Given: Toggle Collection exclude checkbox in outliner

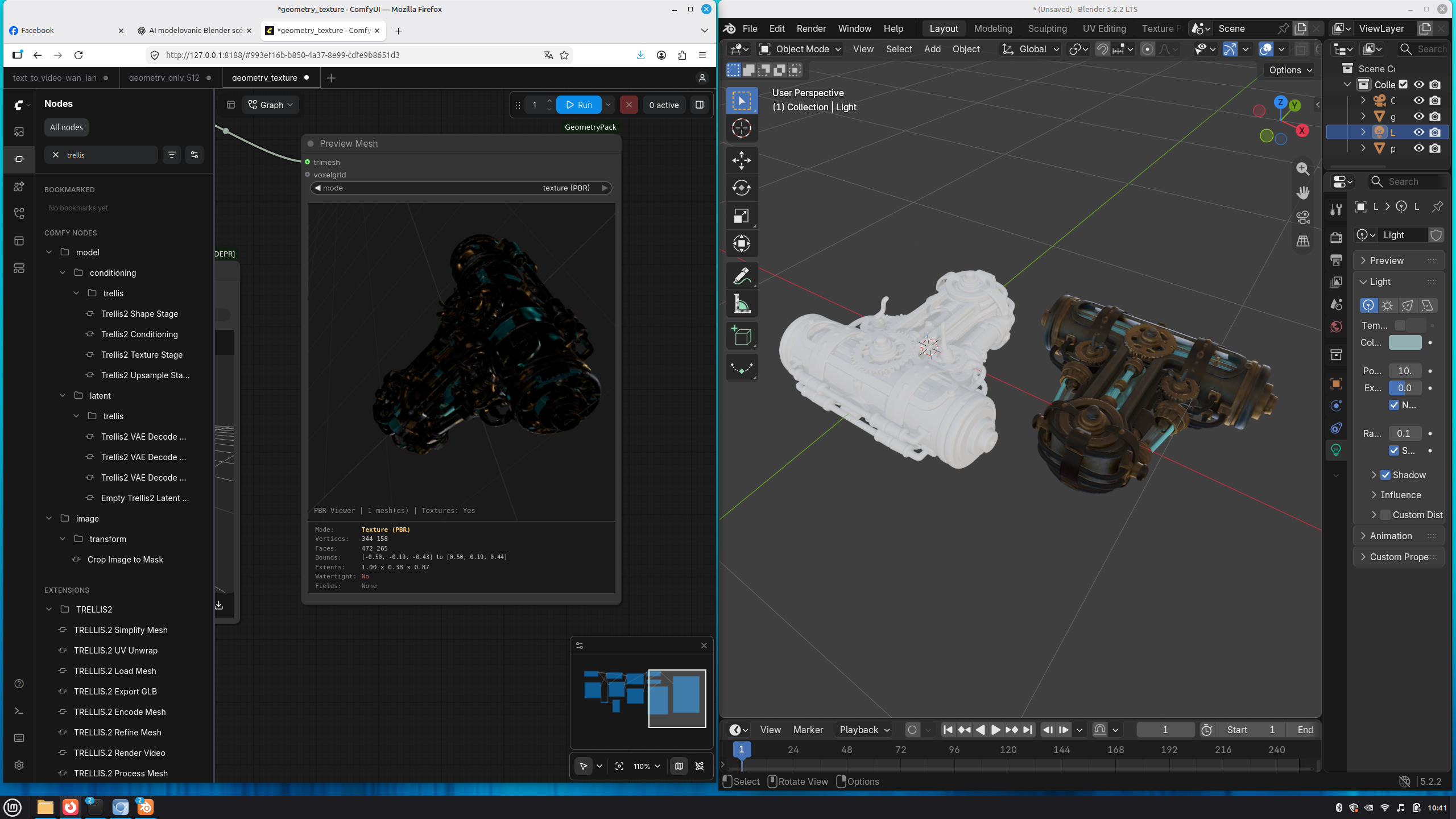Looking at the screenshot, I should [1403, 85].
